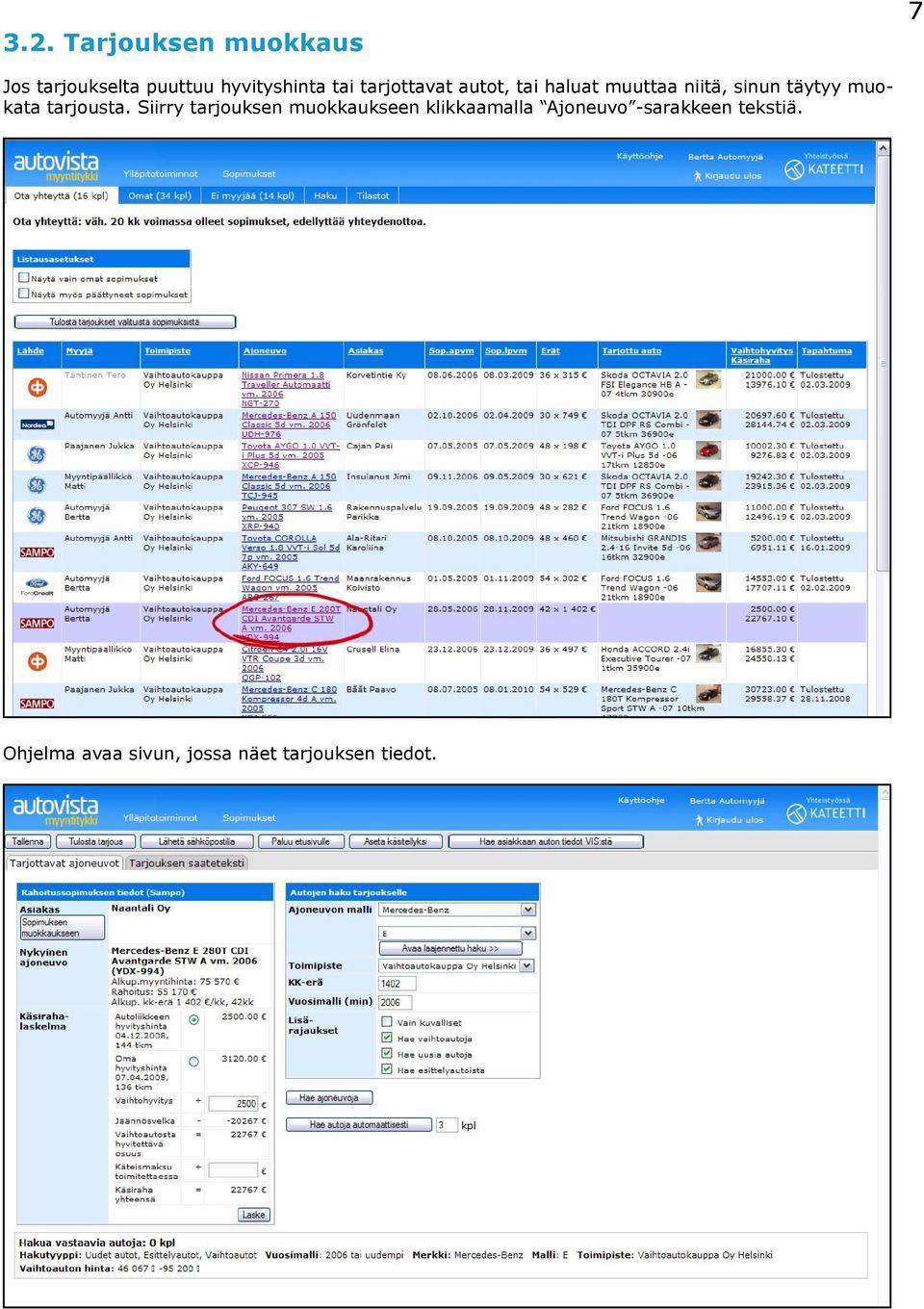The width and height of the screenshot is (924, 1309).
Task: Enable Näytä vain omat sopimukset checkbox
Action: [x=24, y=278]
